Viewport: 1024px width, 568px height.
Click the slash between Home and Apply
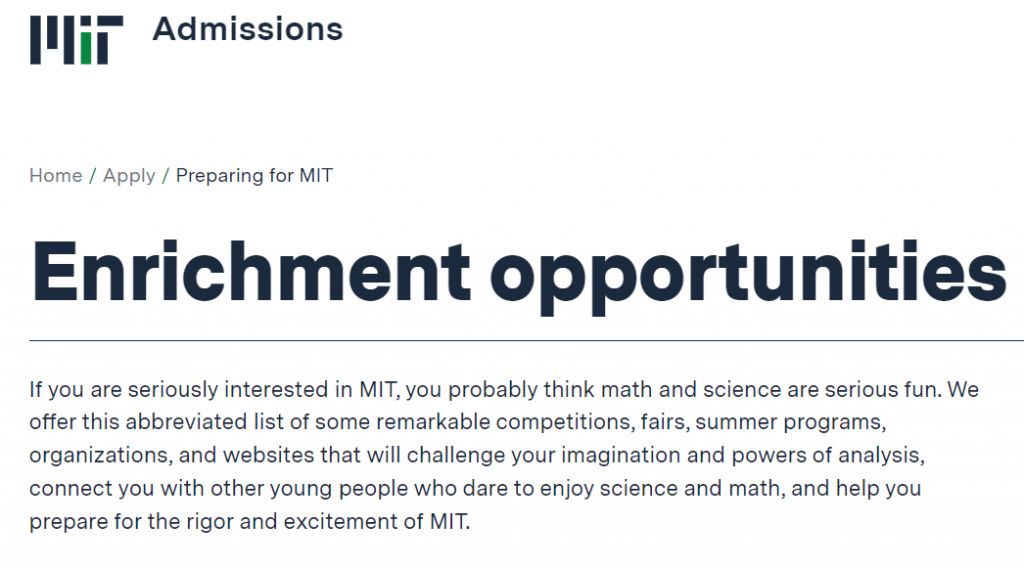click(93, 176)
